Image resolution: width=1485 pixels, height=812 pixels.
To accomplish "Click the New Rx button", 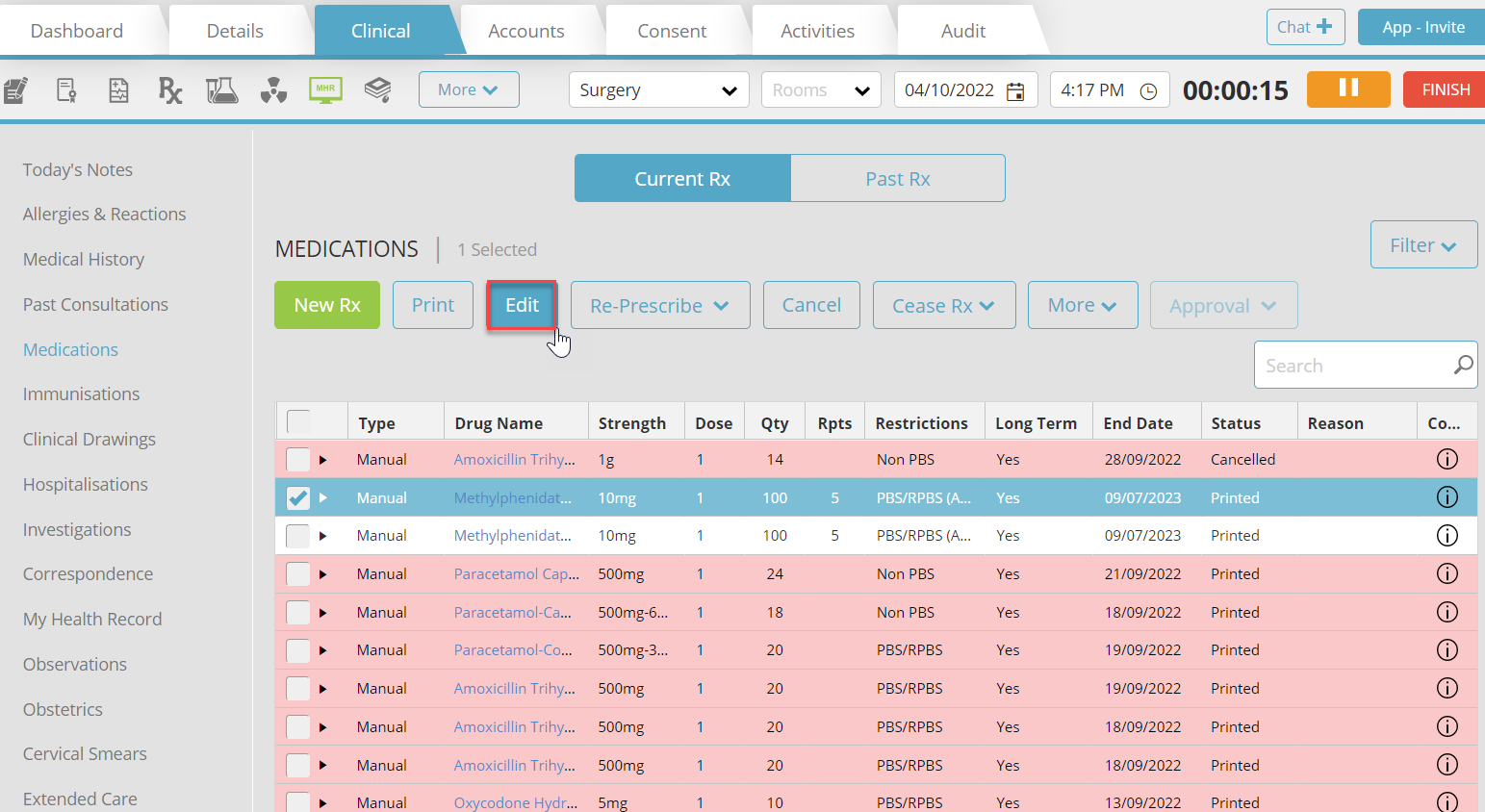I will click(327, 305).
